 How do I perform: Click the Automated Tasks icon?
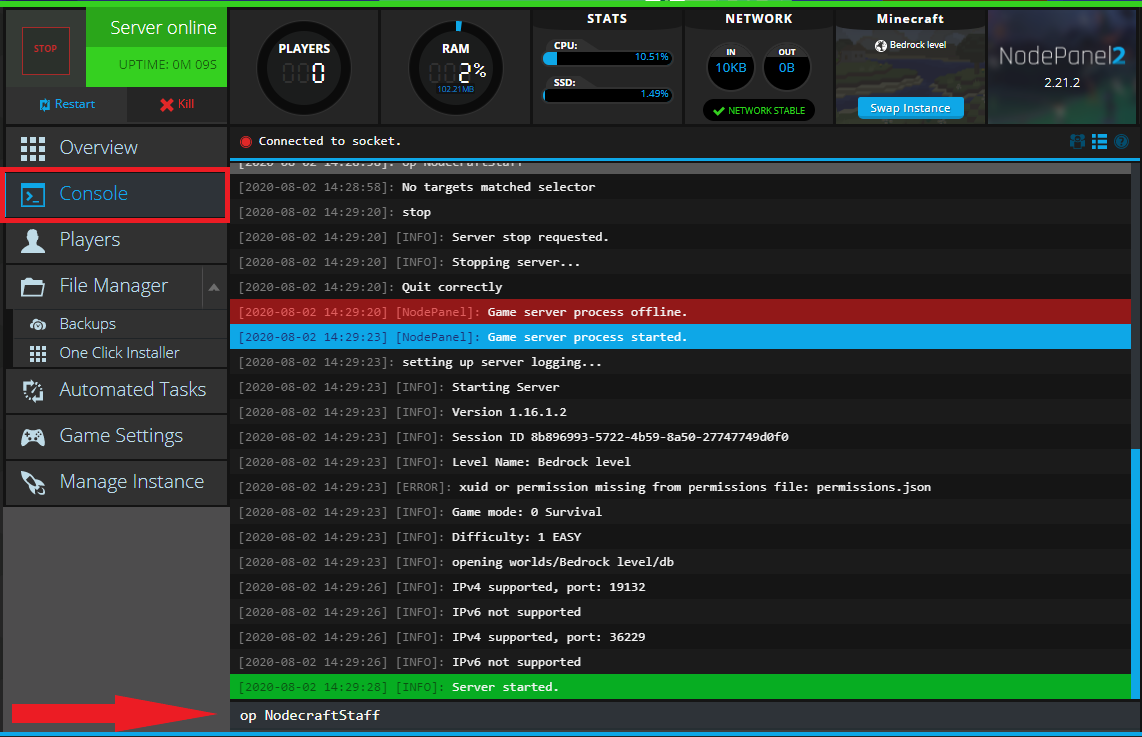(x=33, y=390)
